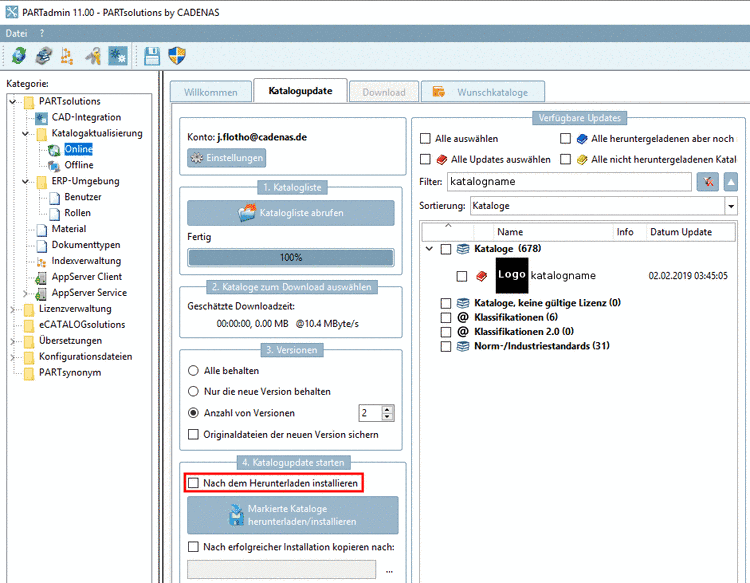Expand the Konfigurationsdateien tree node
This screenshot has width=750, height=583.
point(13,357)
